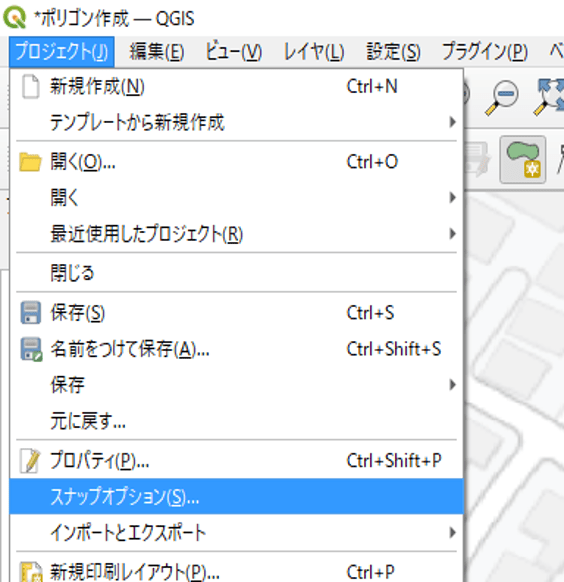This screenshot has height=582, width=564.
Task: Click the QGIS logo in title bar
Action: (15, 17)
